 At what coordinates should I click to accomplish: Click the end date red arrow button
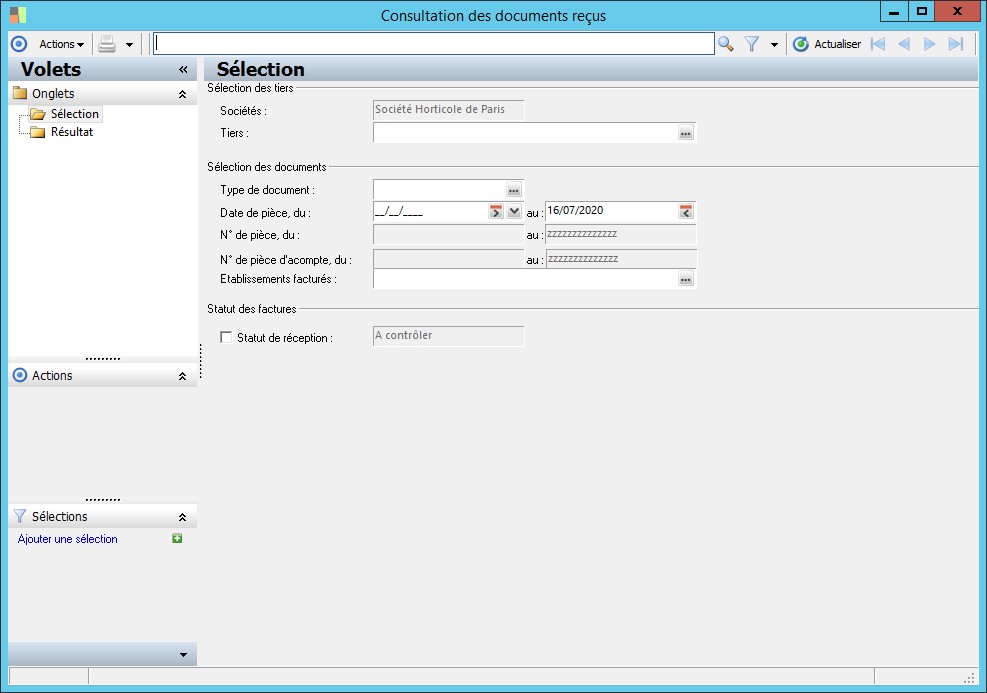685,211
